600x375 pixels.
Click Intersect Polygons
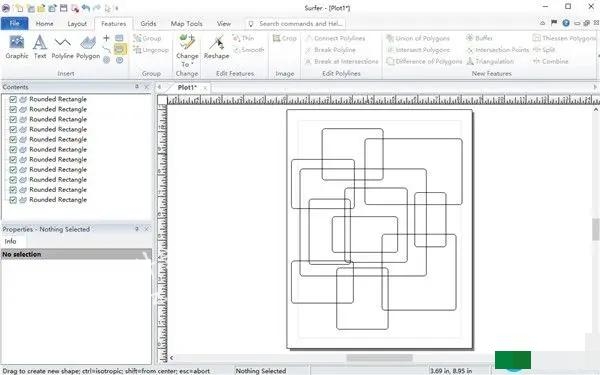tap(418, 50)
